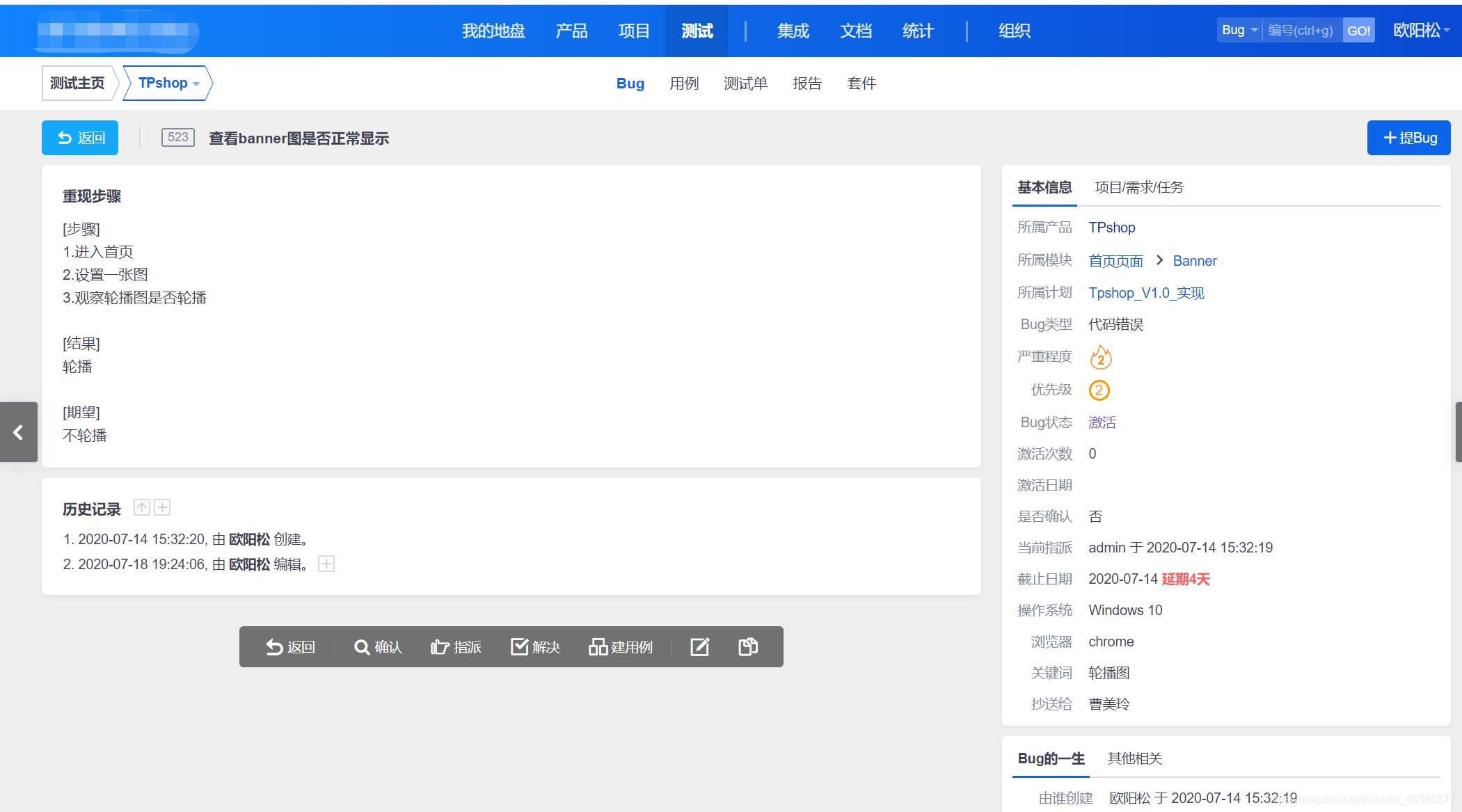This screenshot has width=1462, height=812.
Task: Click the 代码错误 Bug type value
Action: pyautogui.click(x=1116, y=324)
